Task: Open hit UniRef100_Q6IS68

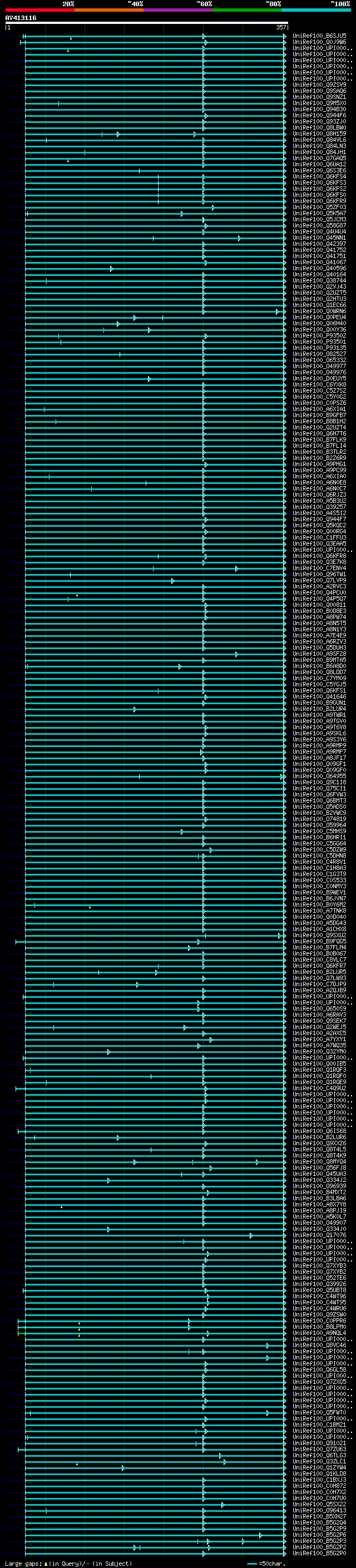Action: pyautogui.click(x=319, y=1131)
